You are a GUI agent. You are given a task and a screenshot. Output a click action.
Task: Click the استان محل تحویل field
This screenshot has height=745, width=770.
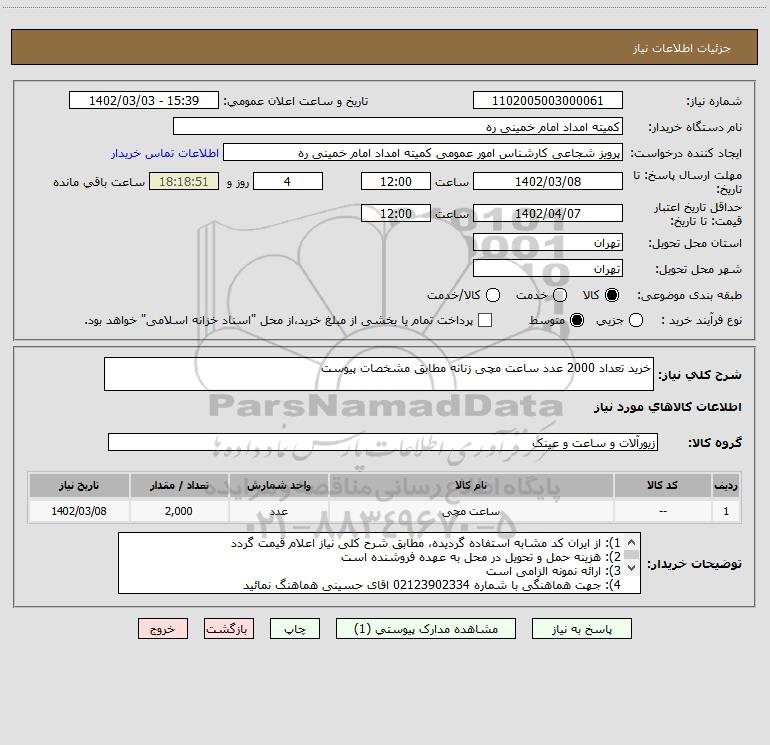548,242
